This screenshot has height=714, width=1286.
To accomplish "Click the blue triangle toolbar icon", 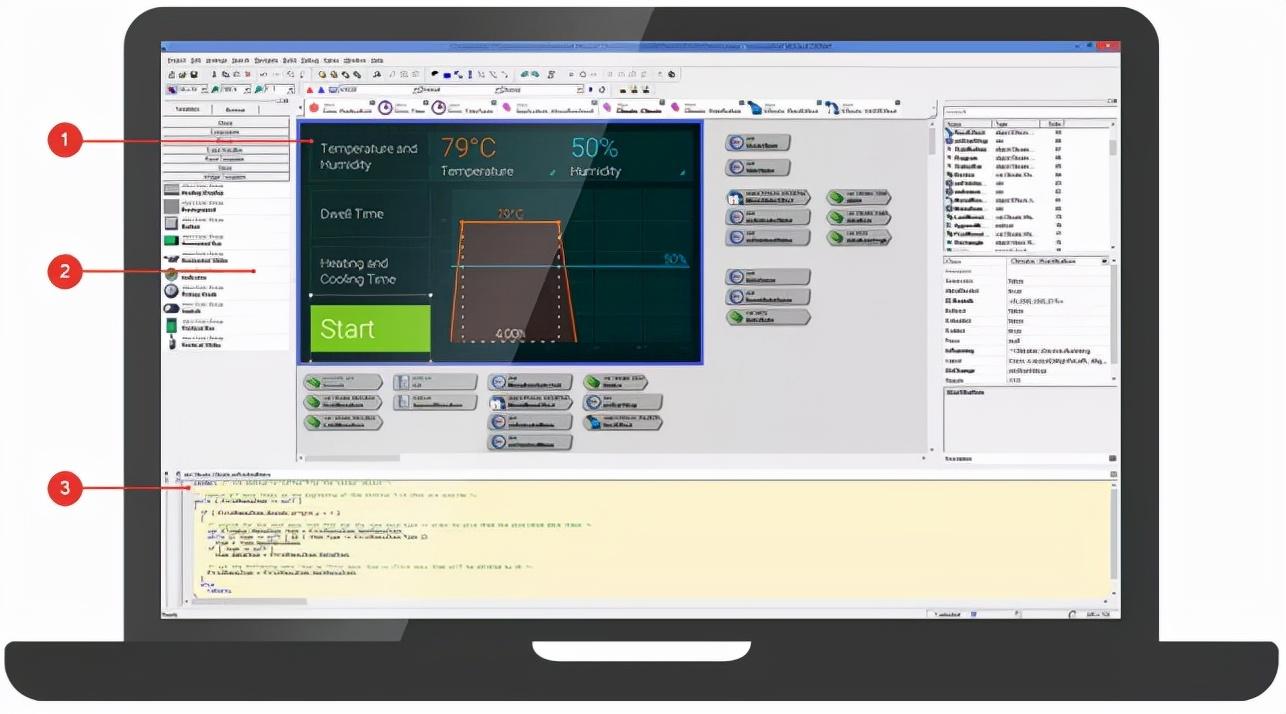I will [320, 90].
